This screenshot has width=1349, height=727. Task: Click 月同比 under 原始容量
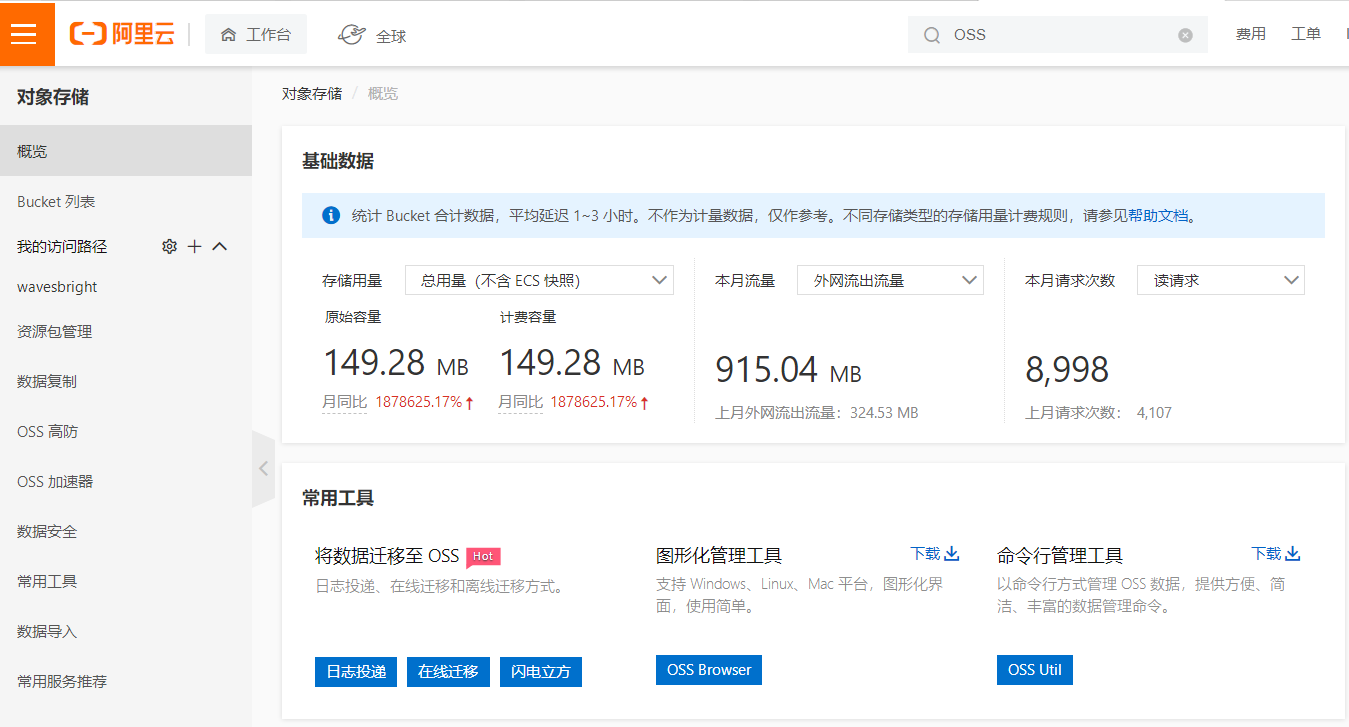(x=344, y=402)
